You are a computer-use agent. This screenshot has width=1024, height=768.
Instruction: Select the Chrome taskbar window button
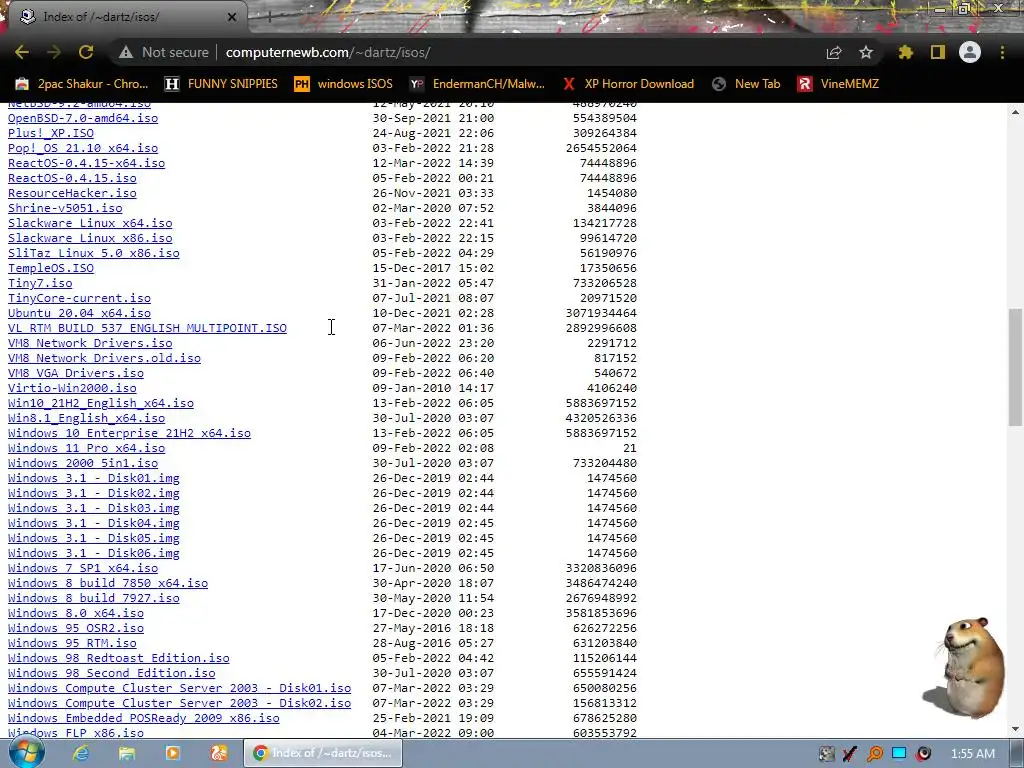point(323,754)
